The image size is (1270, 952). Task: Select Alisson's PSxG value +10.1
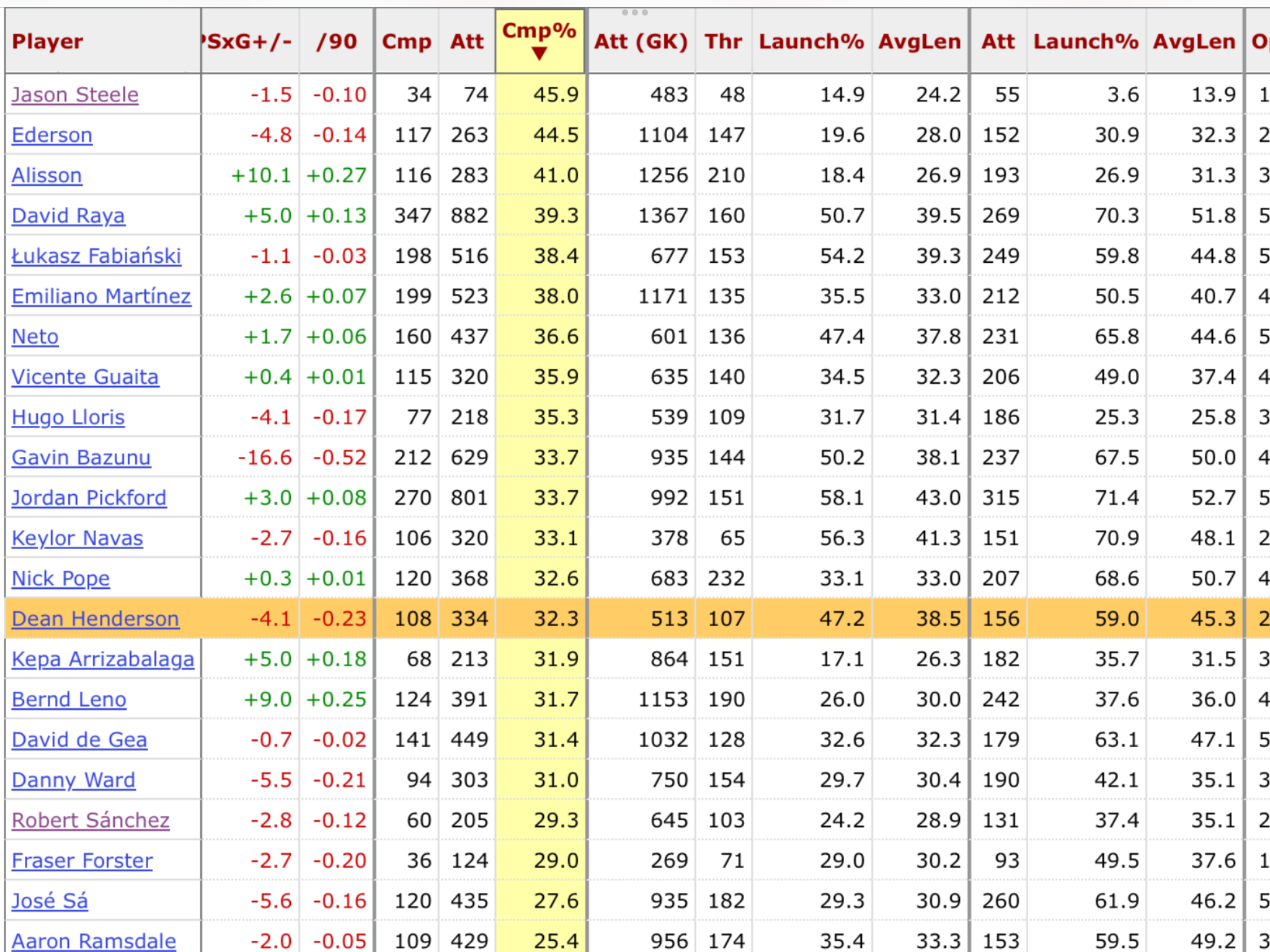coord(261,175)
